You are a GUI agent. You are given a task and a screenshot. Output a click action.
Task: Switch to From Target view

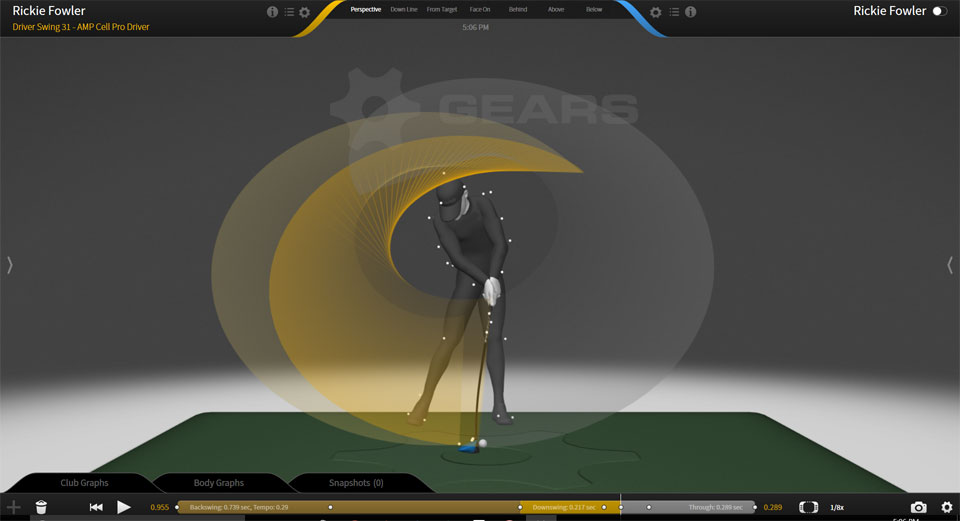(442, 9)
